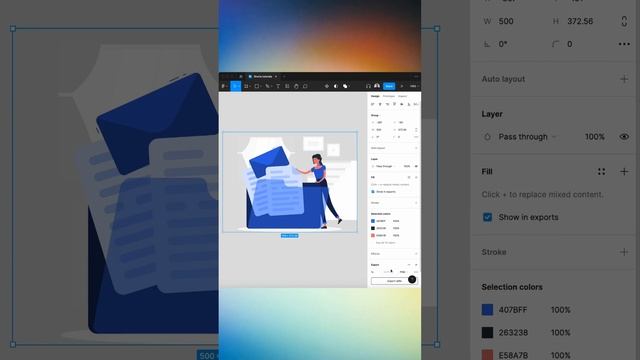Screen dimensions: 640x360
Task: Select the Pen tool in the small window toolbar
Action: (268, 86)
